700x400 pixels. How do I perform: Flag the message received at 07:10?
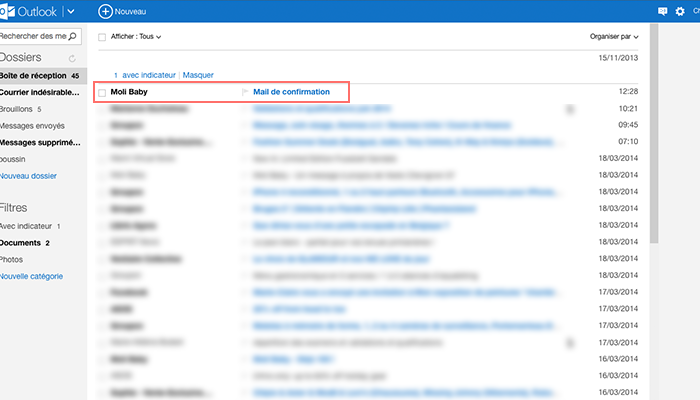[x=245, y=142]
